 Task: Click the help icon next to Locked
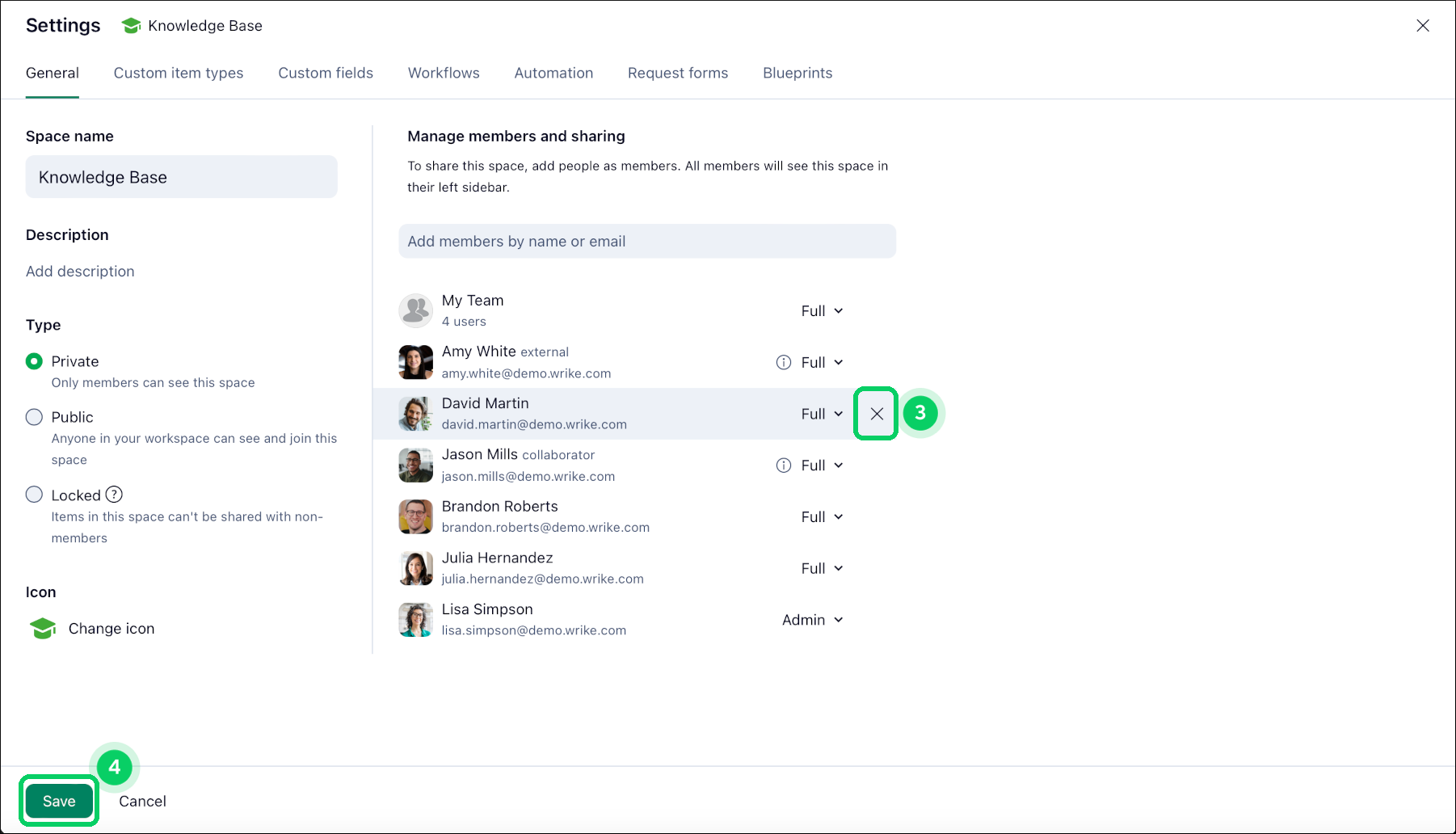115,495
